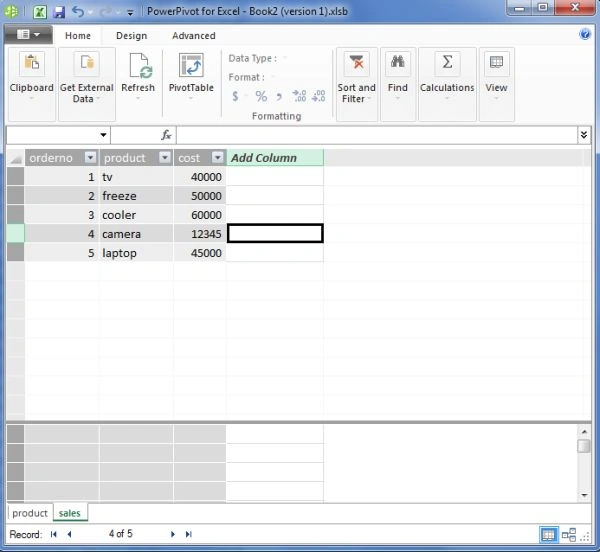This screenshot has width=600, height=552.
Task: Apply currency format with dollar icon
Action: tap(235, 96)
